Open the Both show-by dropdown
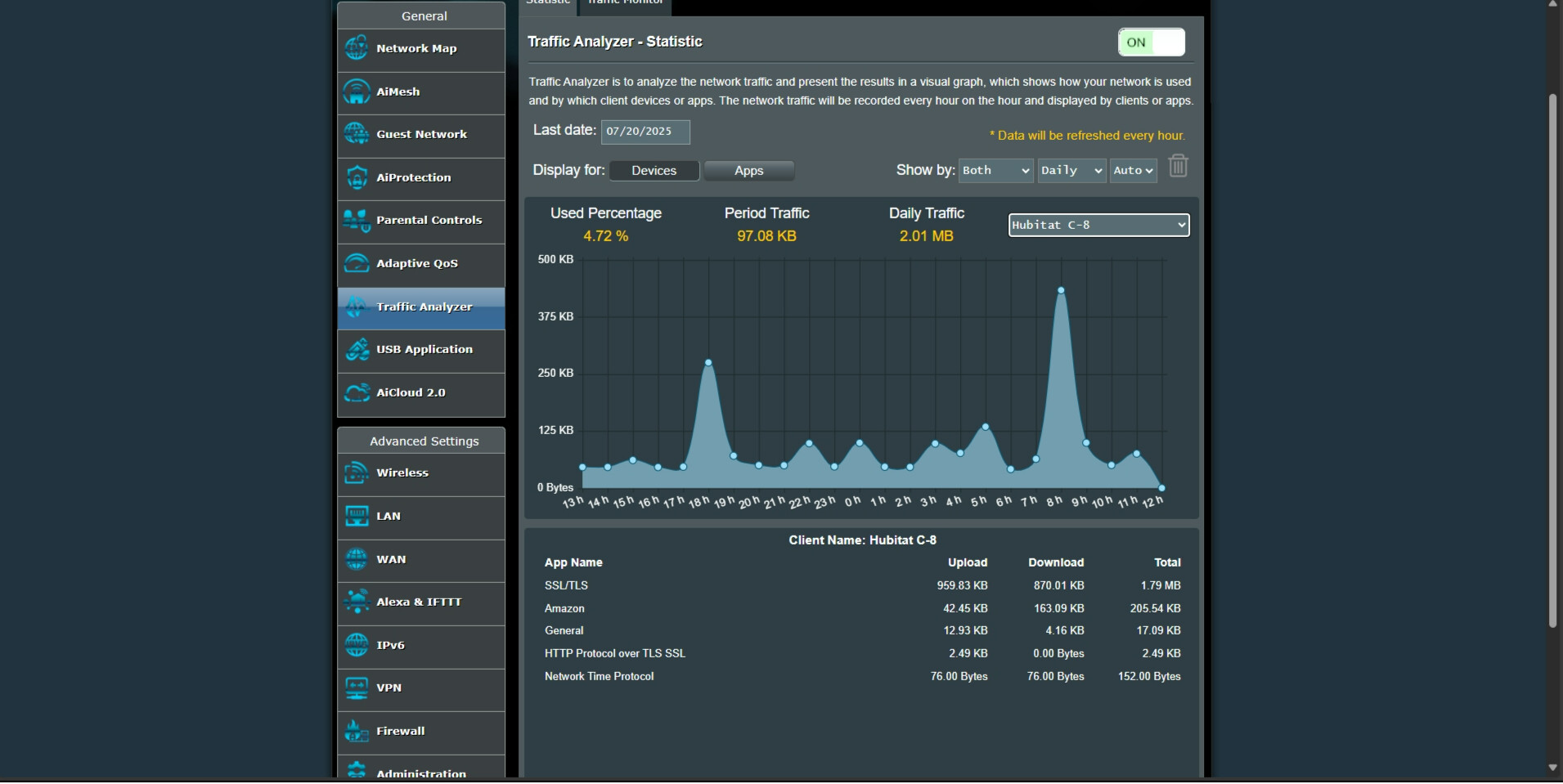 point(995,171)
